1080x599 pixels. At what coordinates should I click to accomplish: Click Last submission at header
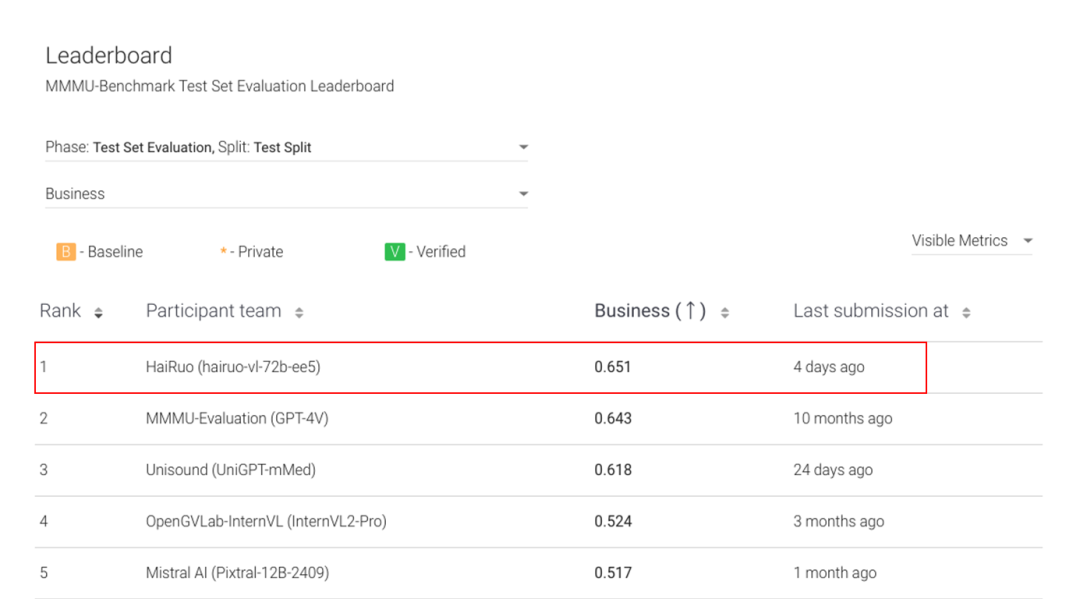point(871,311)
